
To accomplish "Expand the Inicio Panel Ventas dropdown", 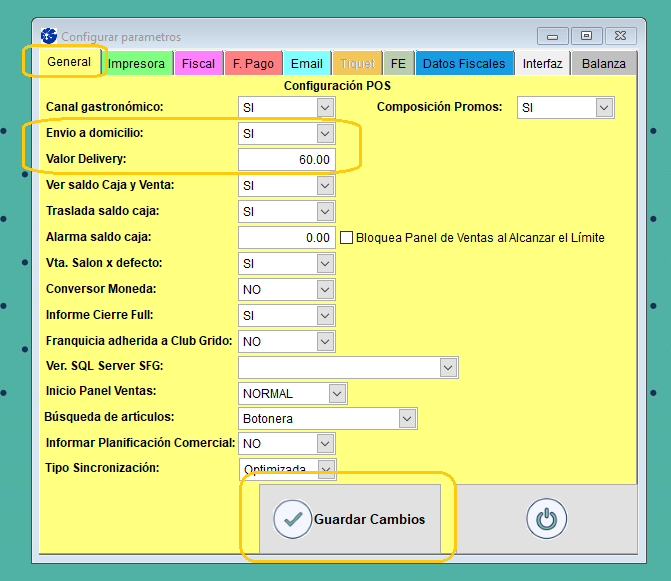I will click(337, 393).
